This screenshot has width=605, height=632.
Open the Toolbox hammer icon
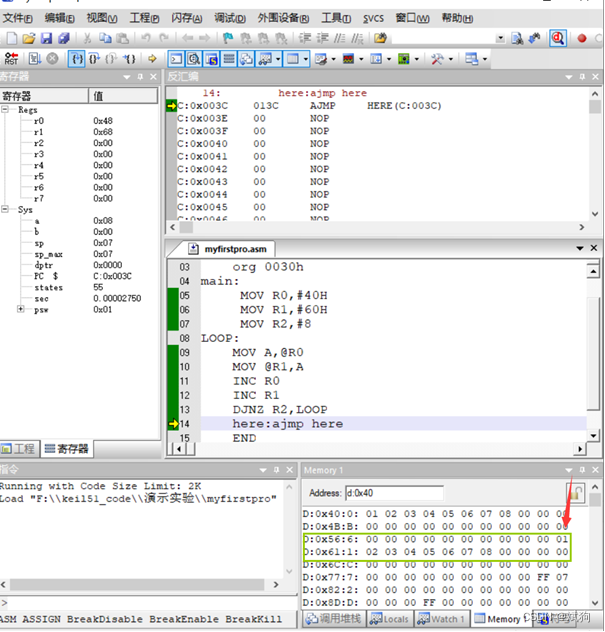(x=437, y=59)
